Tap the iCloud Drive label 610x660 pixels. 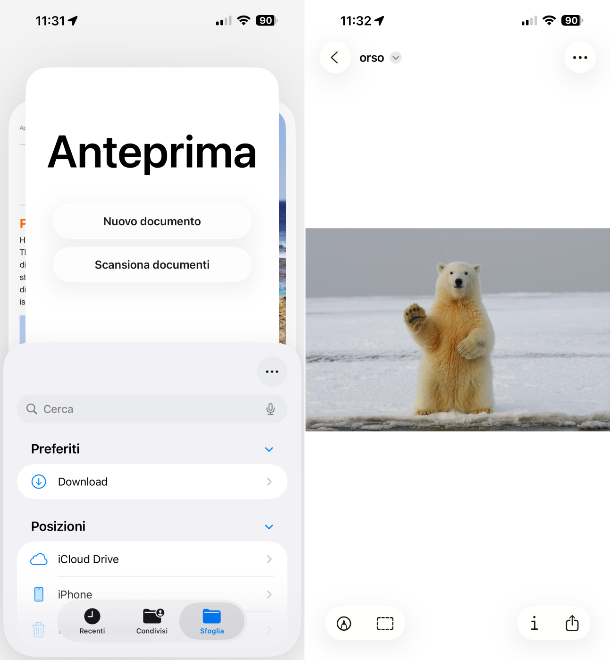88,559
